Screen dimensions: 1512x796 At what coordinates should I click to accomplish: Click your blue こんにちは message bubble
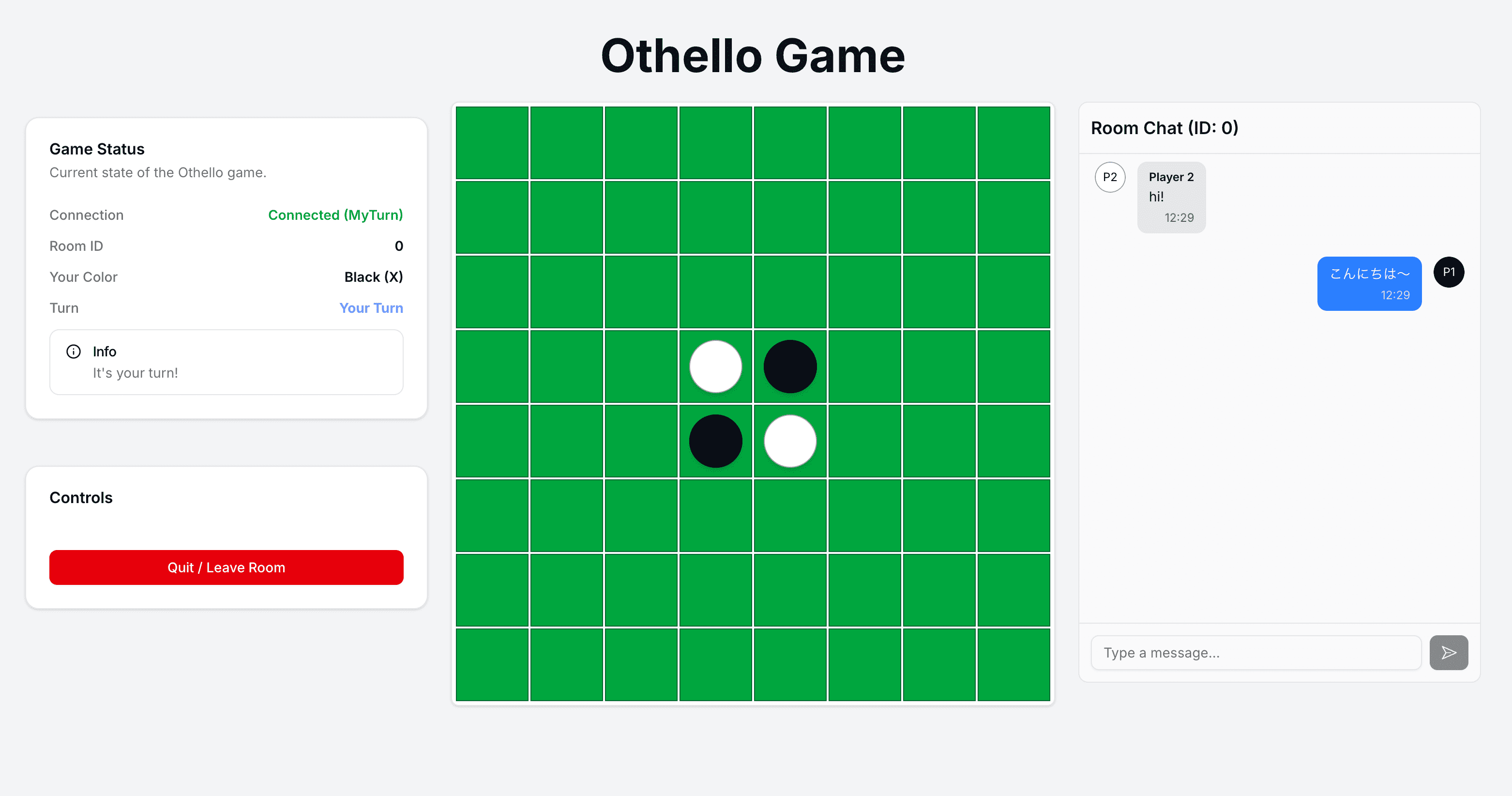click(1369, 284)
